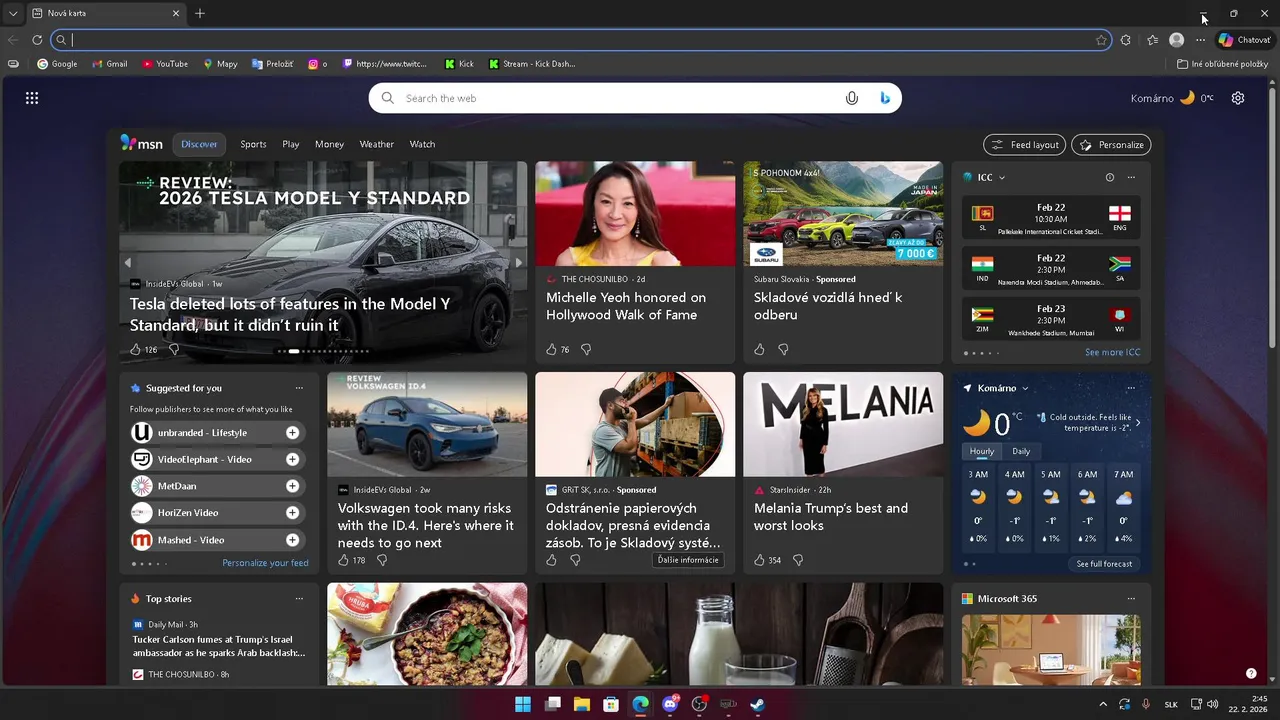Like the Melania Trump article
Image resolution: width=1280 pixels, height=720 pixels.
coord(759,560)
